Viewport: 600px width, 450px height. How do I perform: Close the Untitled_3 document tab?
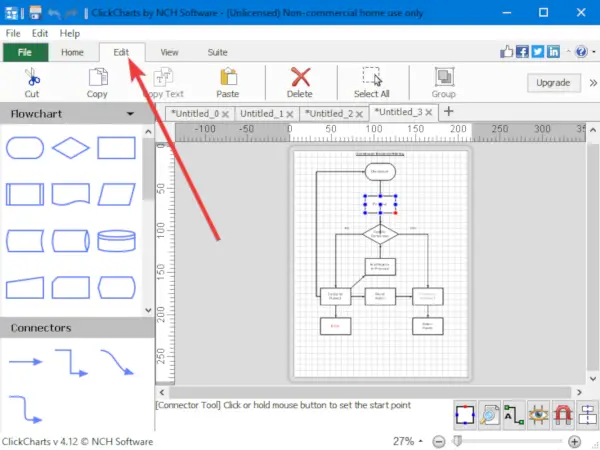pyautogui.click(x=429, y=112)
